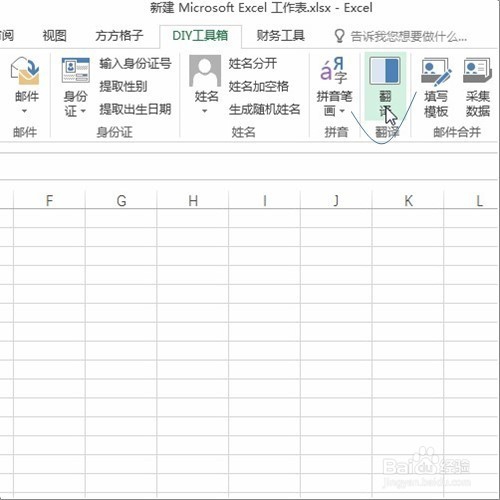
Task: Select column G header
Action: [121, 201]
